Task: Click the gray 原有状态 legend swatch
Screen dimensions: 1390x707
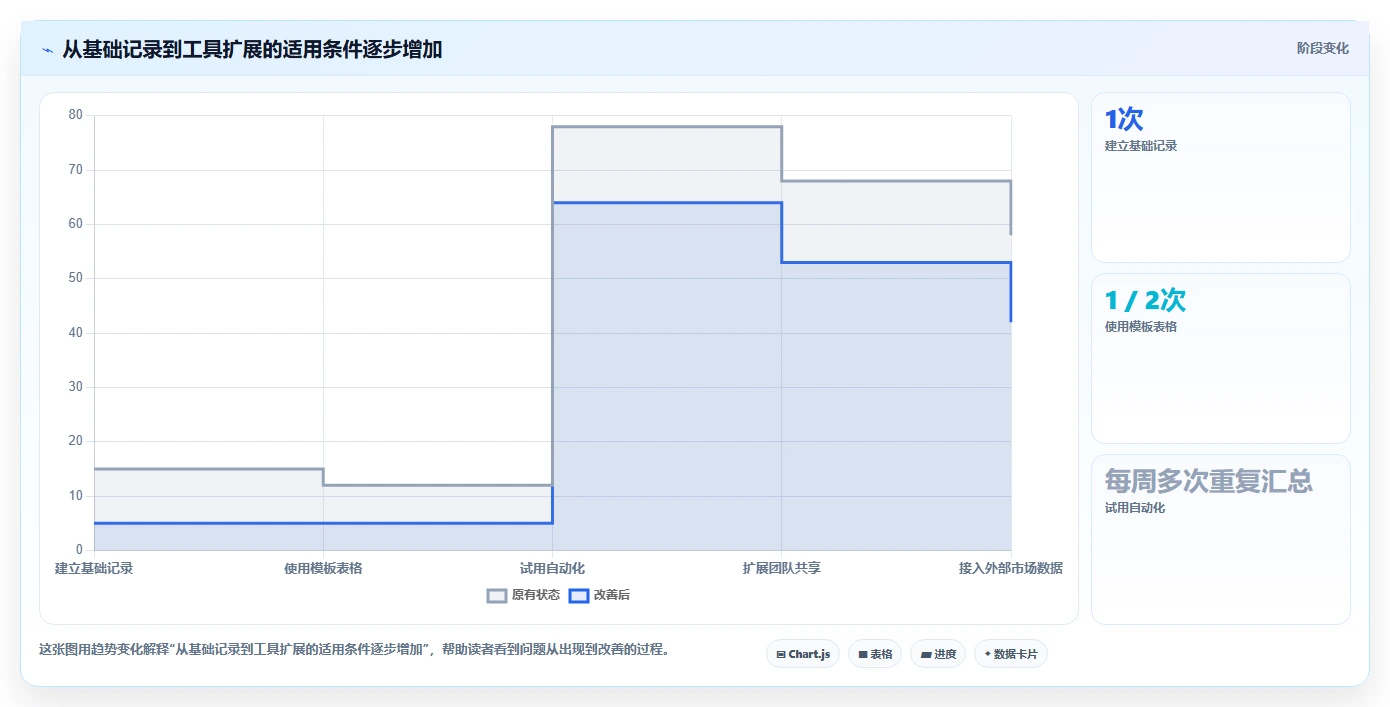Action: 497,595
